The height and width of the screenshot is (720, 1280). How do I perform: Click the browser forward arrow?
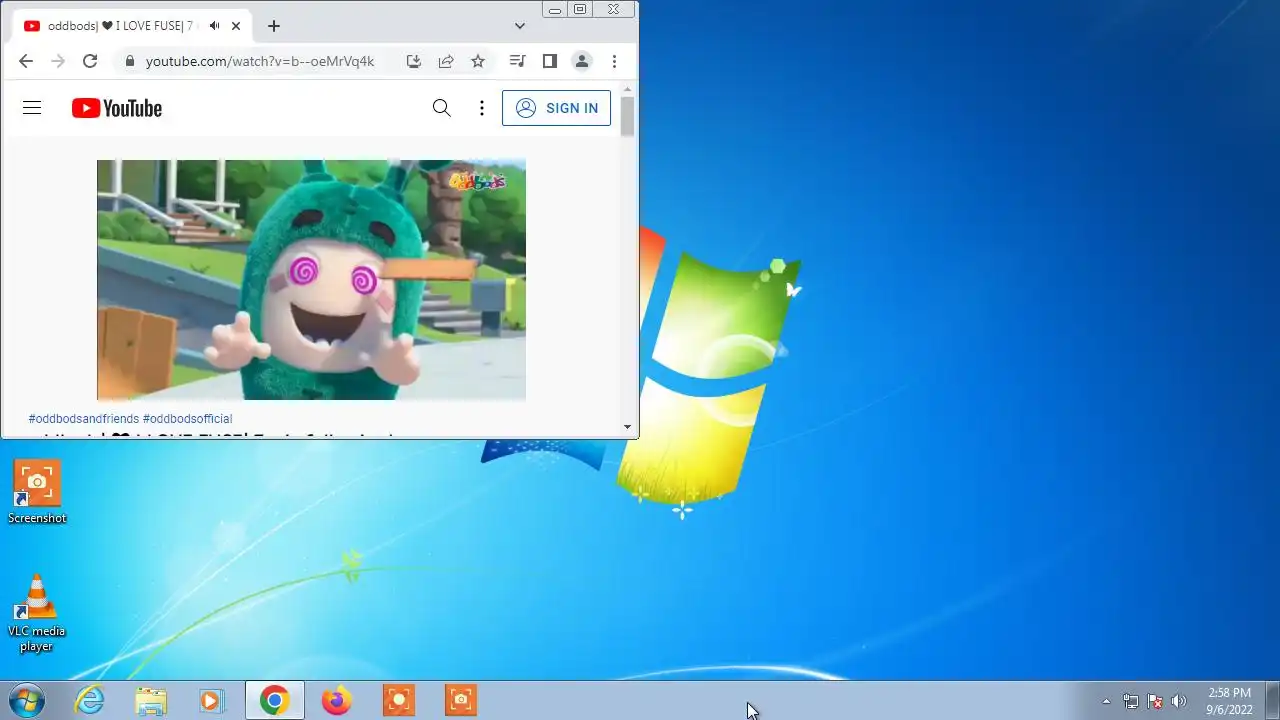pos(58,61)
